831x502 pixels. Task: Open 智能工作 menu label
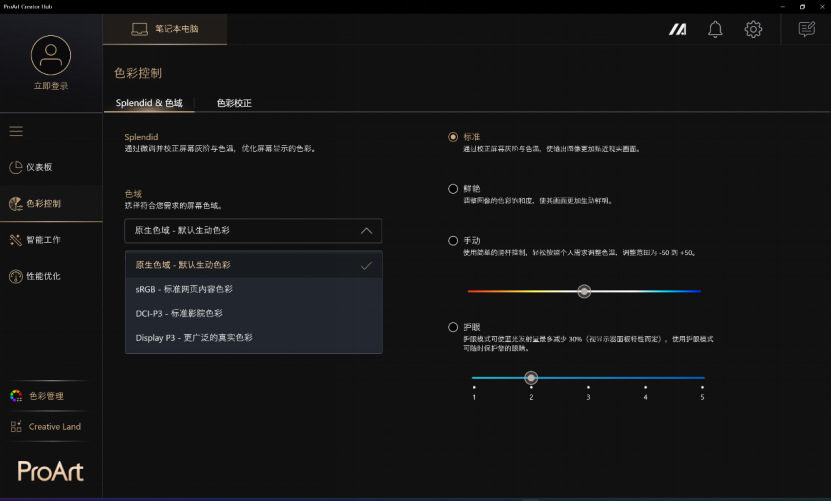tap(43, 240)
